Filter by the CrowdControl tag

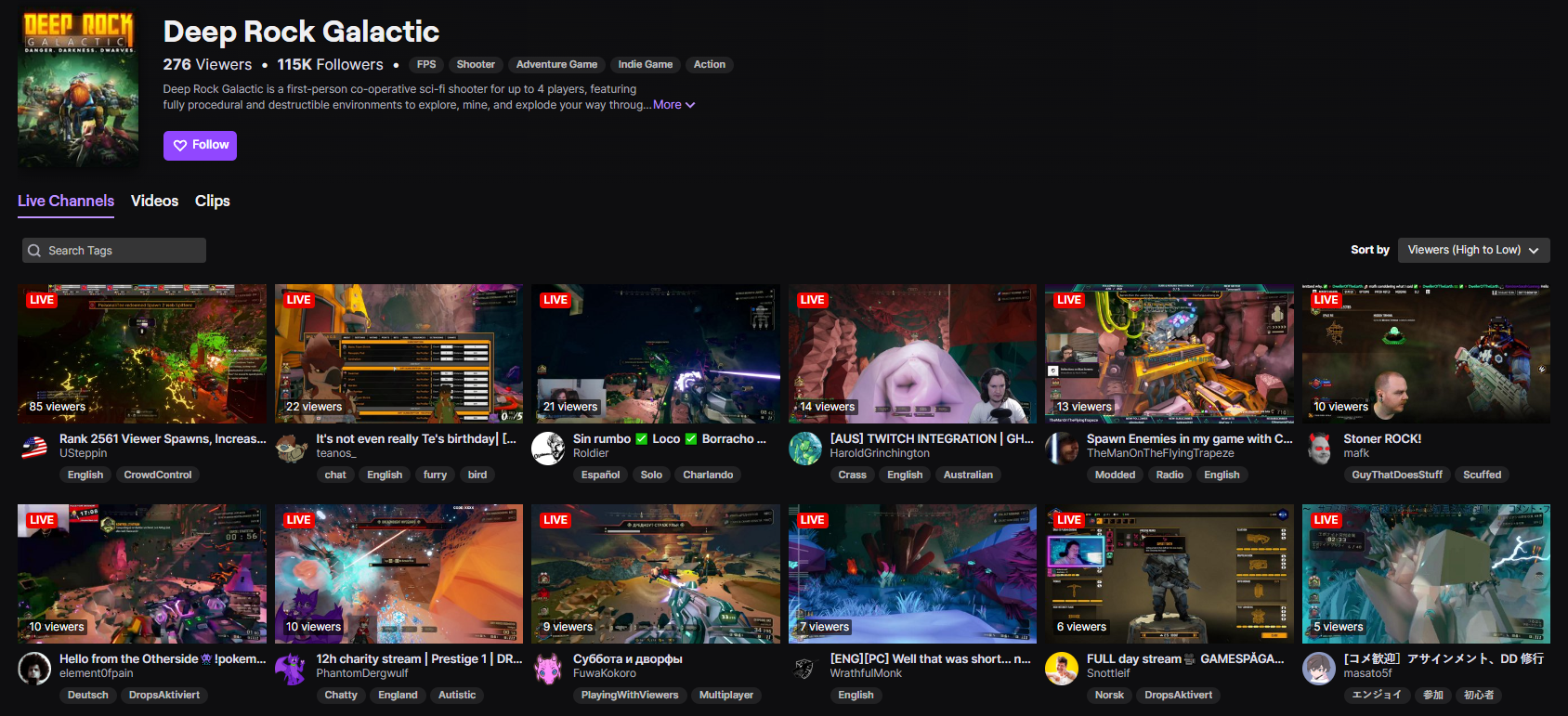click(158, 475)
